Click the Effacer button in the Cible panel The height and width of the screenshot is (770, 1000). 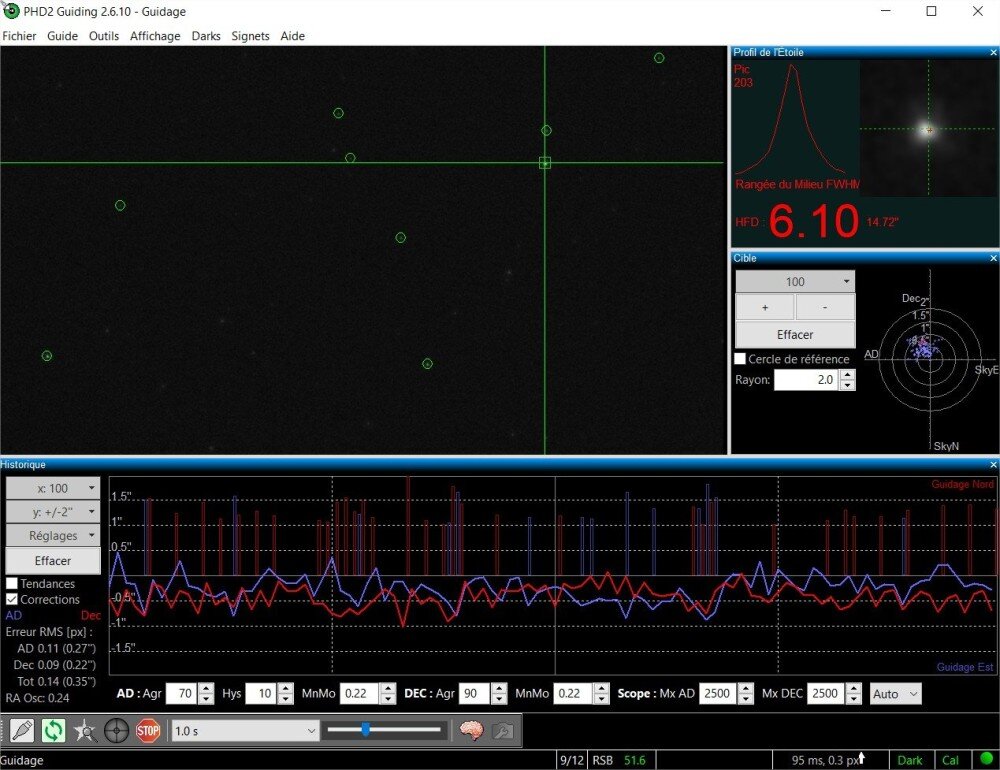[x=794, y=333]
